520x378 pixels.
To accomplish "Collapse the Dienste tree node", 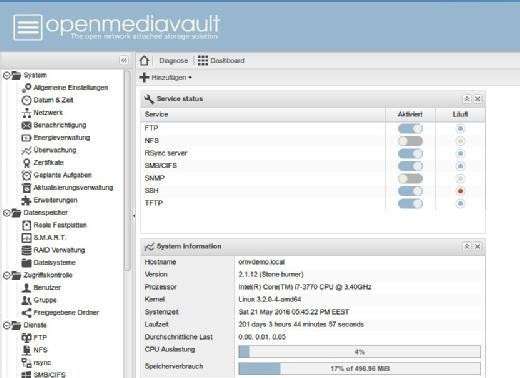I will coord(7,325).
